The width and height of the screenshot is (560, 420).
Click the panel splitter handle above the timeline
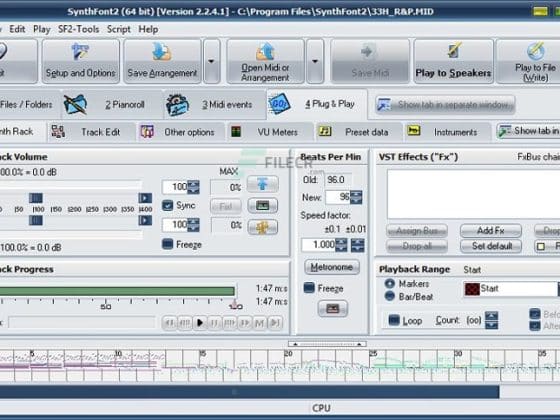[327, 344]
